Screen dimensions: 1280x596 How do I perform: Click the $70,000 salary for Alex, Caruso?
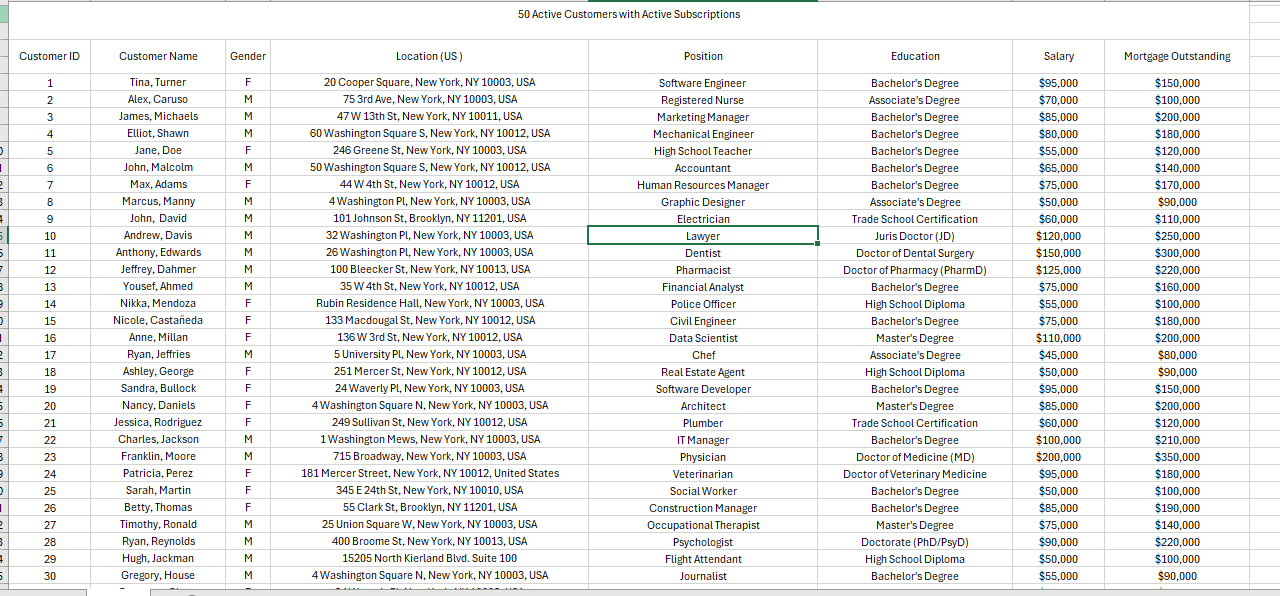coord(1058,100)
